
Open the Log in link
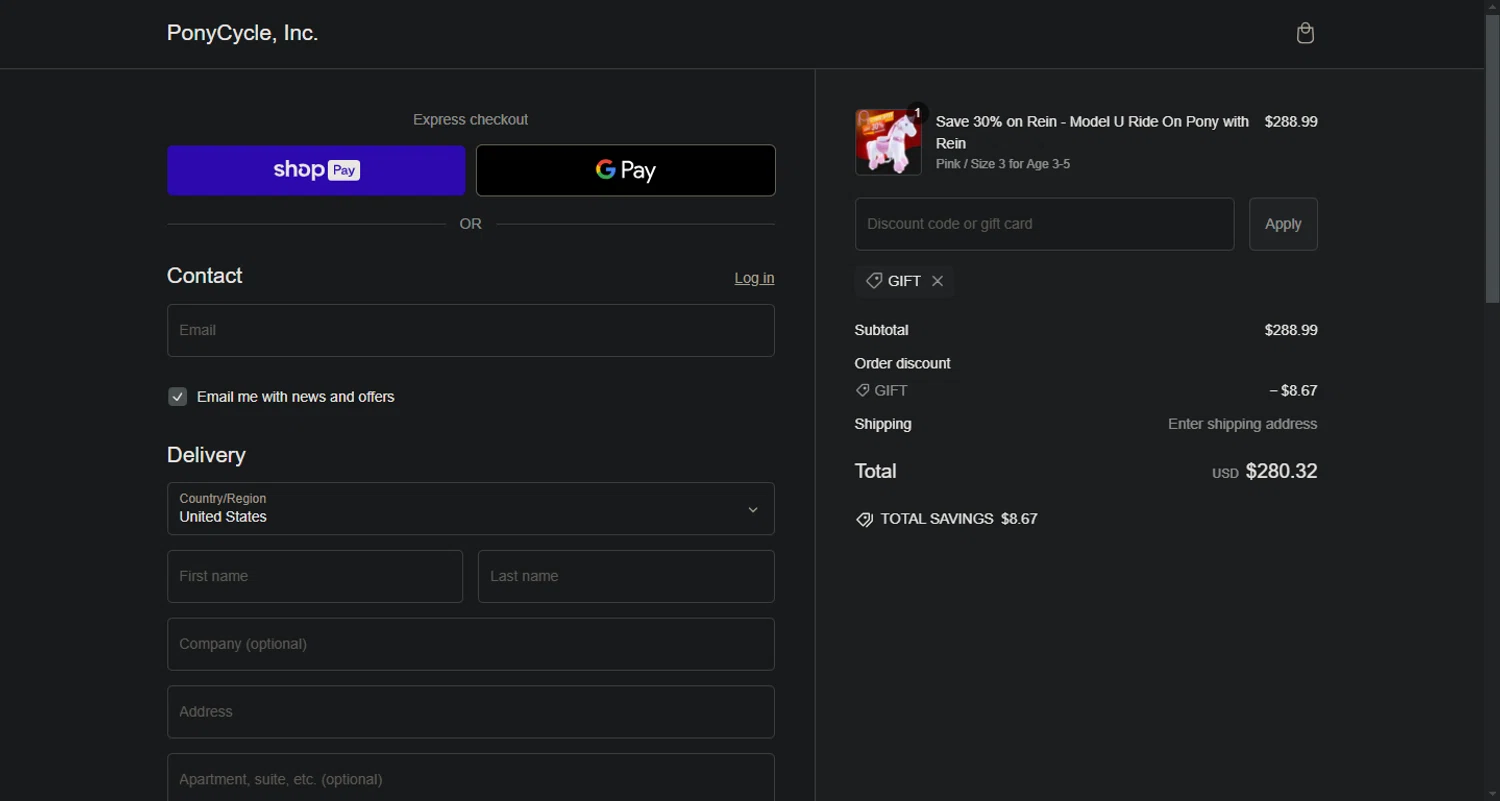pos(754,278)
